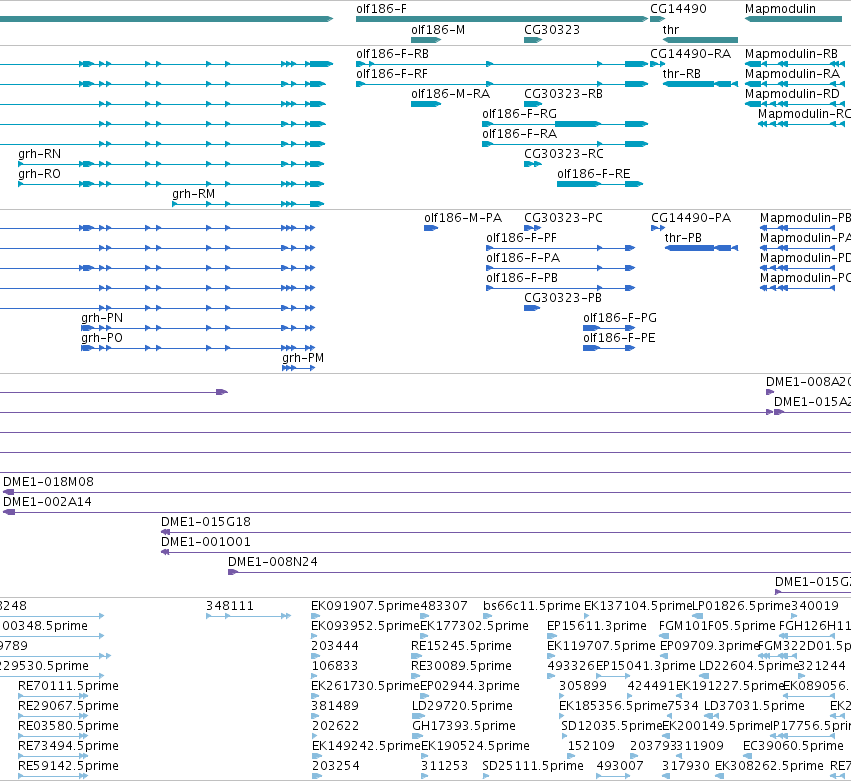Click the olf186-F gene label
This screenshot has width=851, height=781.
click(381, 9)
